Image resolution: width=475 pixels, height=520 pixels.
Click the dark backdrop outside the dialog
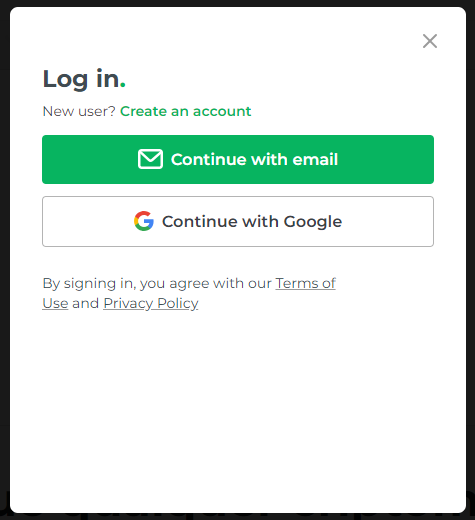point(4,260)
